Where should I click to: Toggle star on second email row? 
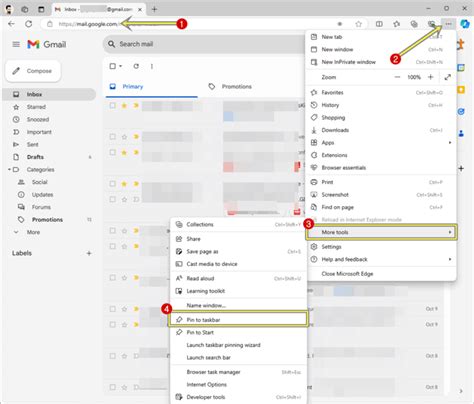click(124, 137)
